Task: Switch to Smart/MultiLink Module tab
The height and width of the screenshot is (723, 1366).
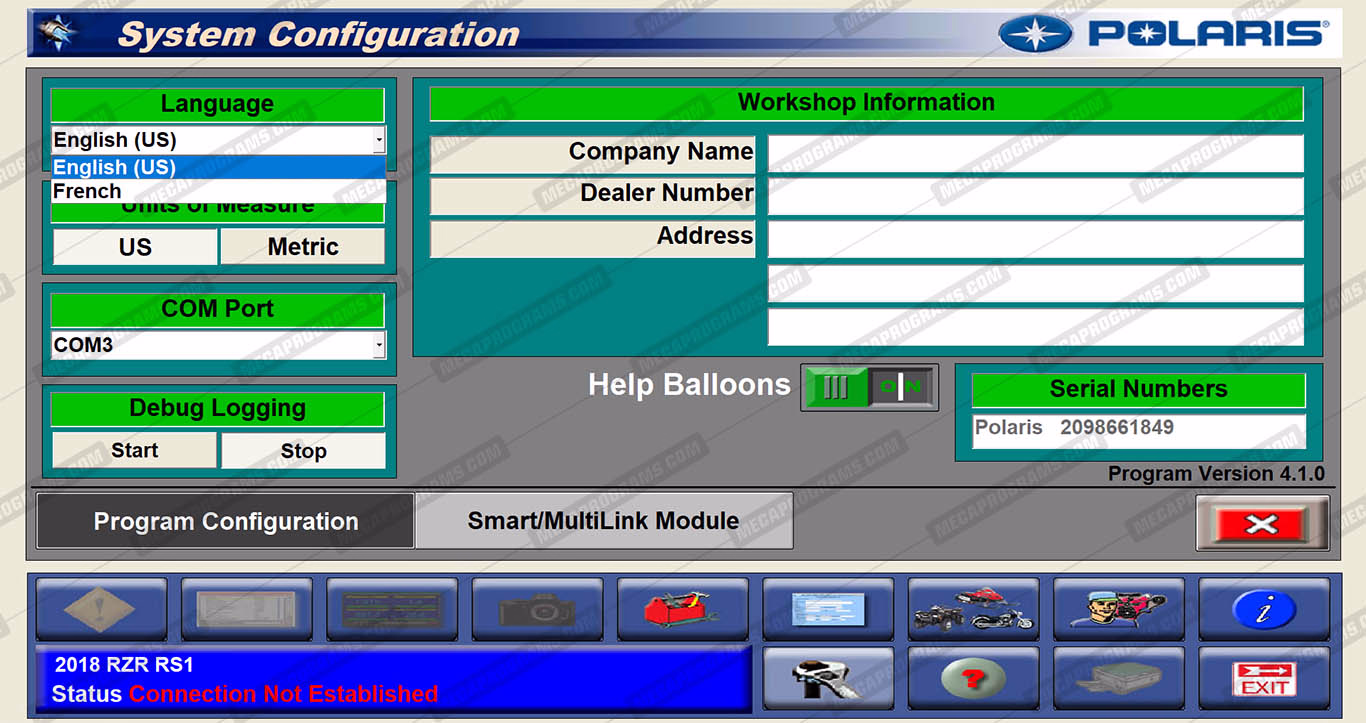Action: (x=604, y=521)
